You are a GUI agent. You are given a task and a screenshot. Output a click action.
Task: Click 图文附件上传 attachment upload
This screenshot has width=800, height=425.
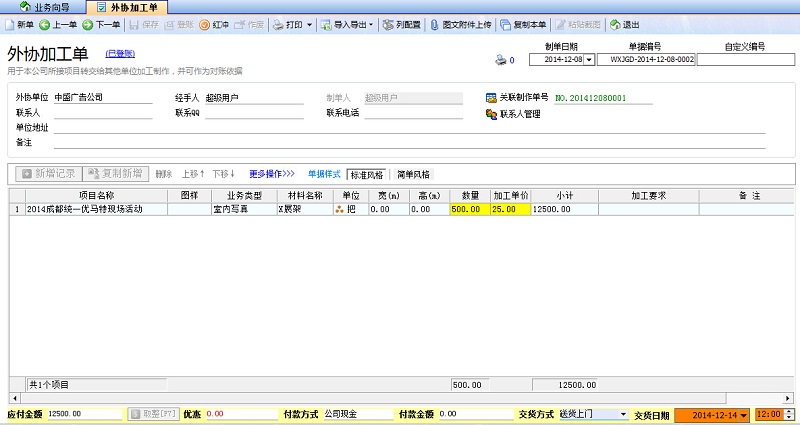(461, 24)
